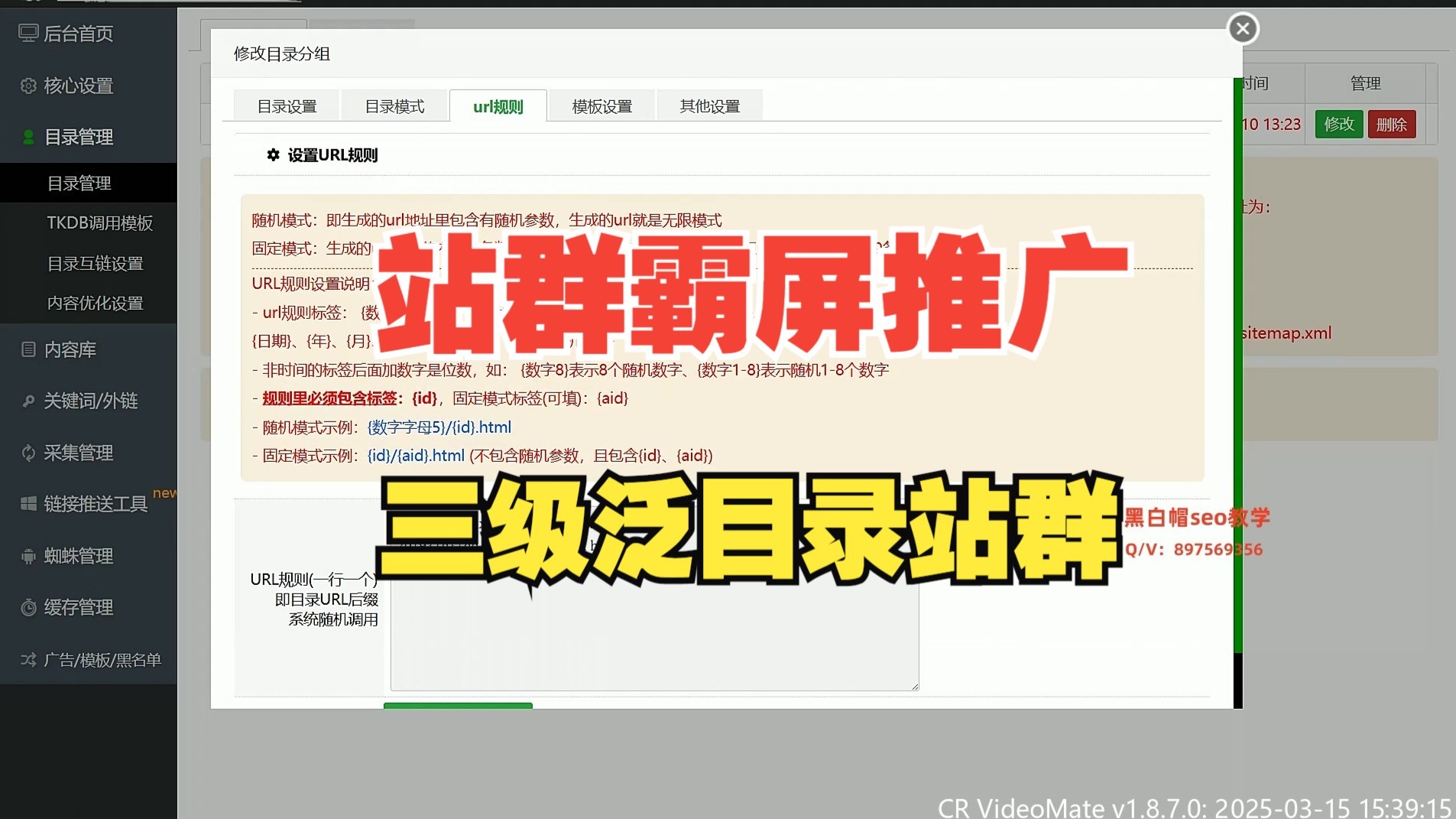Click the cog icon next to 设置URL规则

tap(273, 154)
